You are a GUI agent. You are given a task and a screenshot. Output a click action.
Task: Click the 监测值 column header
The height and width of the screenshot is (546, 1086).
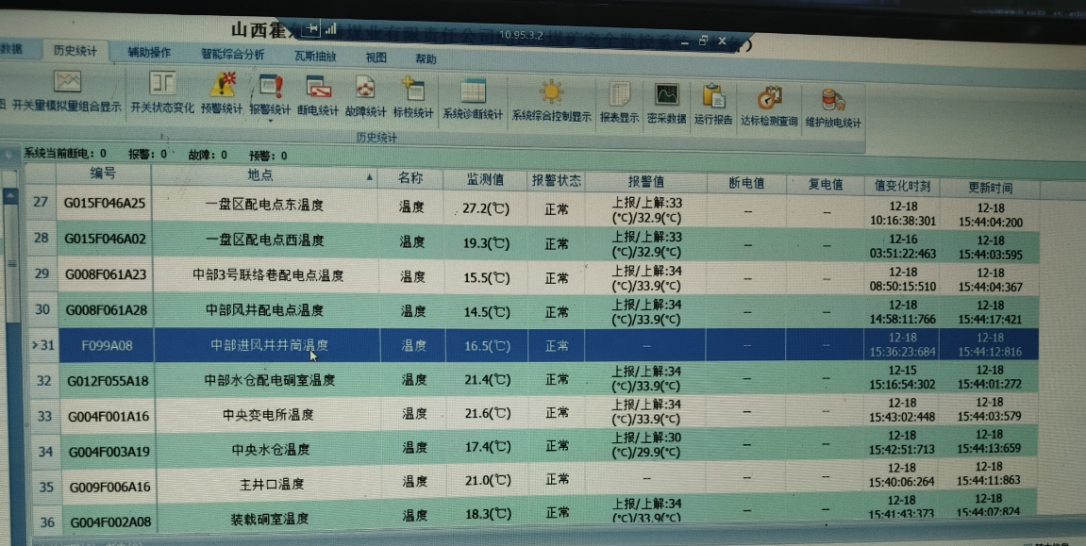(486, 180)
